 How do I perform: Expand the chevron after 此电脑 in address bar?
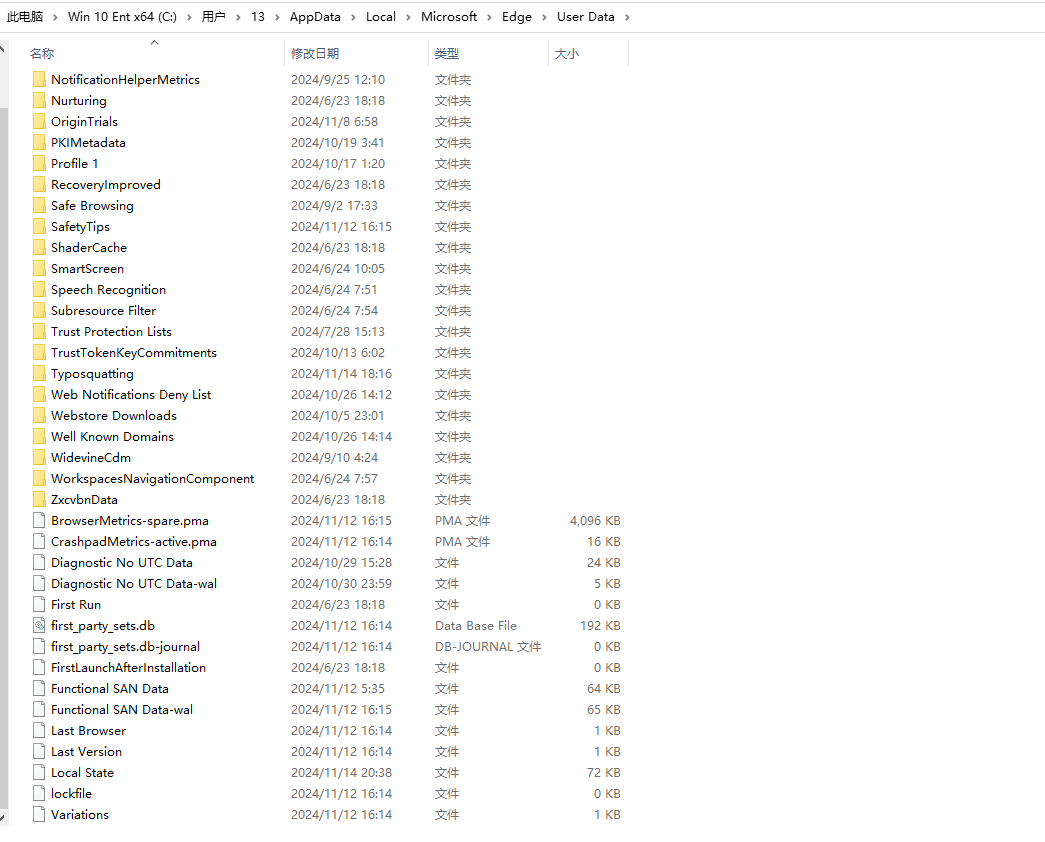click(55, 17)
